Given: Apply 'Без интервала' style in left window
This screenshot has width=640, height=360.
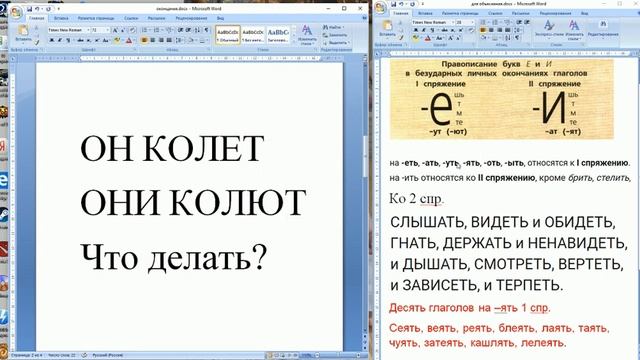Looking at the screenshot, I should (x=253, y=35).
